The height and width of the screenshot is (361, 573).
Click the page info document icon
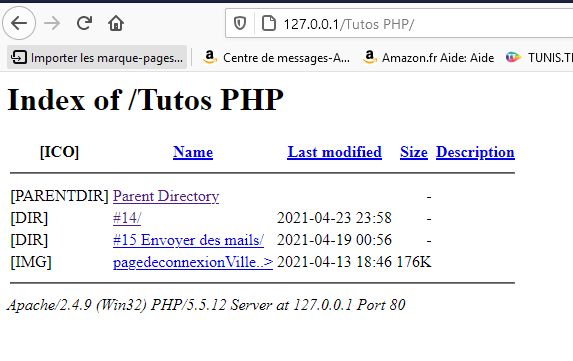(269, 24)
